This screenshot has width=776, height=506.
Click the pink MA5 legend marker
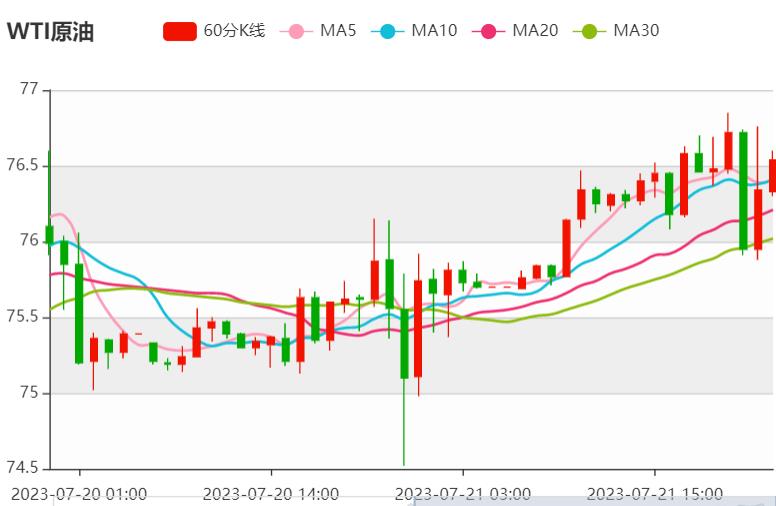[296, 31]
